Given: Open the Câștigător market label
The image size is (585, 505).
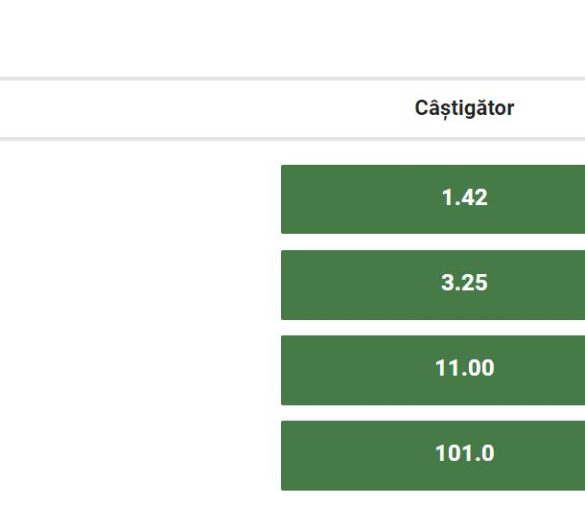Looking at the screenshot, I should pyautogui.click(x=464, y=109).
